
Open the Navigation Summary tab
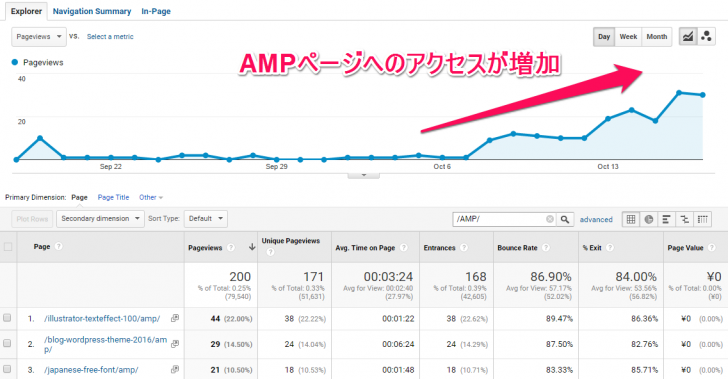tap(92, 11)
